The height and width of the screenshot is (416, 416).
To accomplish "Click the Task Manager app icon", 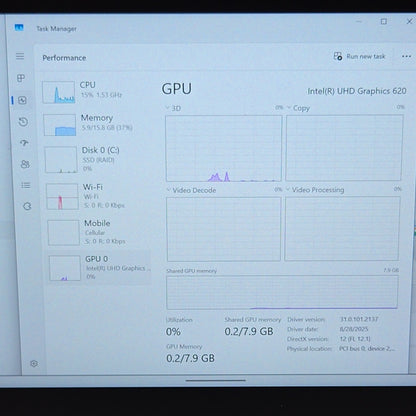I will (x=19, y=27).
